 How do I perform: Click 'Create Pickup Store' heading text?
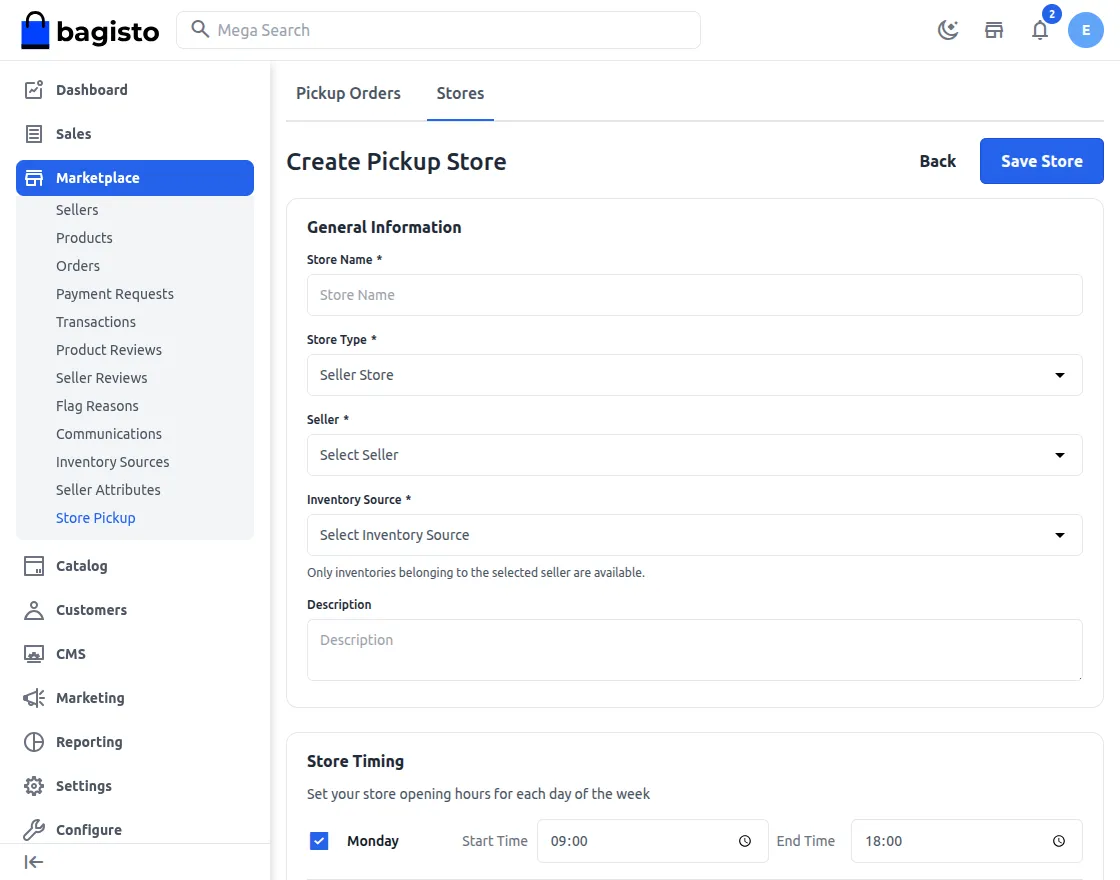(396, 161)
